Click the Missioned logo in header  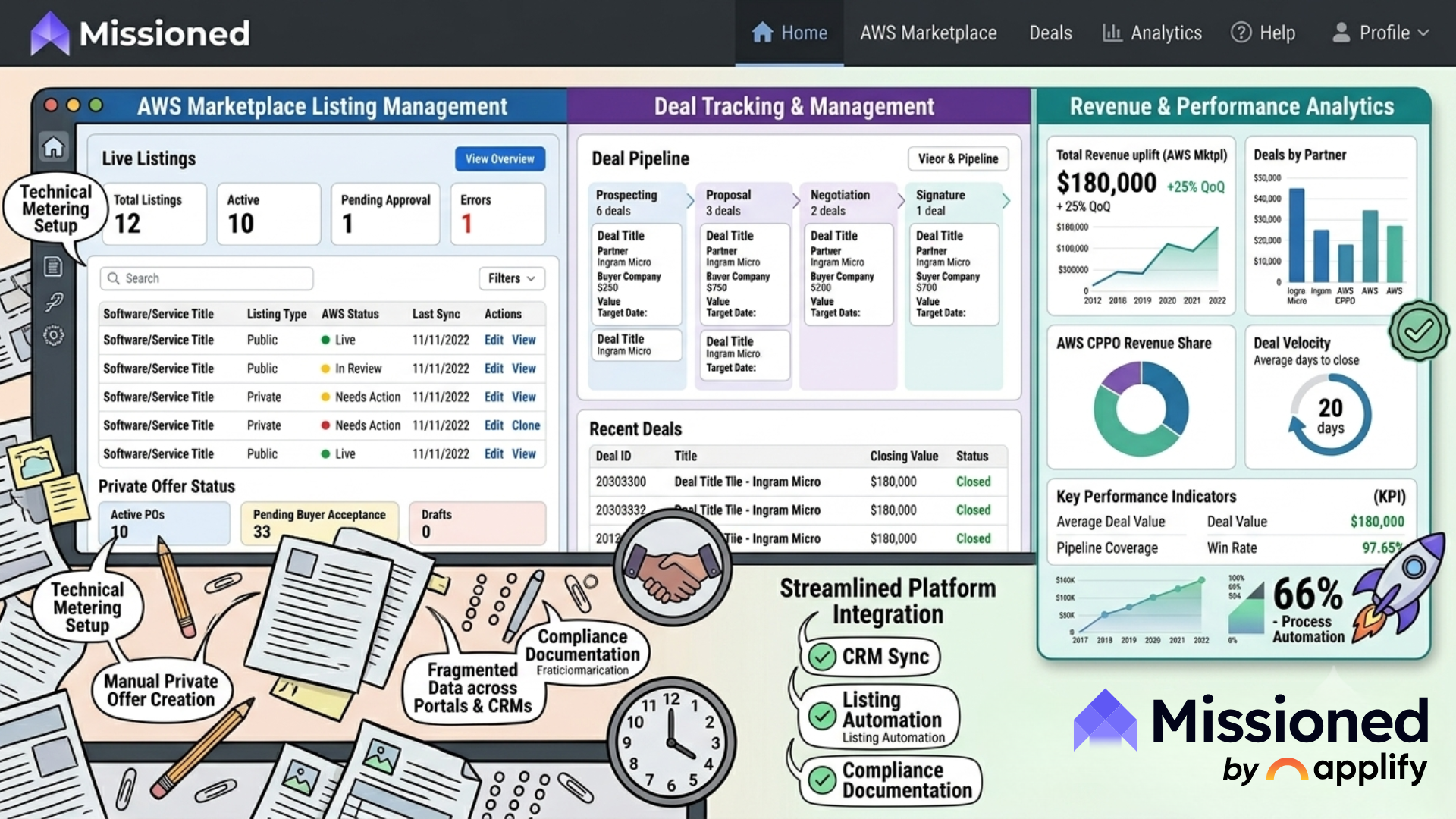[x=140, y=33]
